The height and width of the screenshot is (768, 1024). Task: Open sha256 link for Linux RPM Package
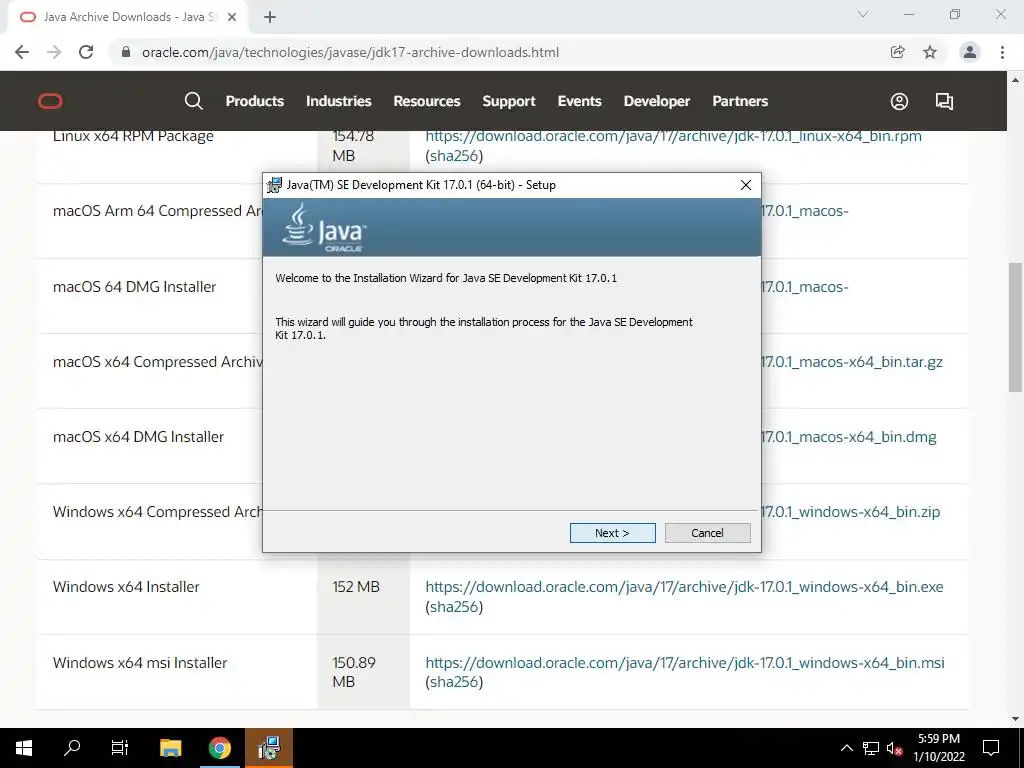[x=454, y=156]
